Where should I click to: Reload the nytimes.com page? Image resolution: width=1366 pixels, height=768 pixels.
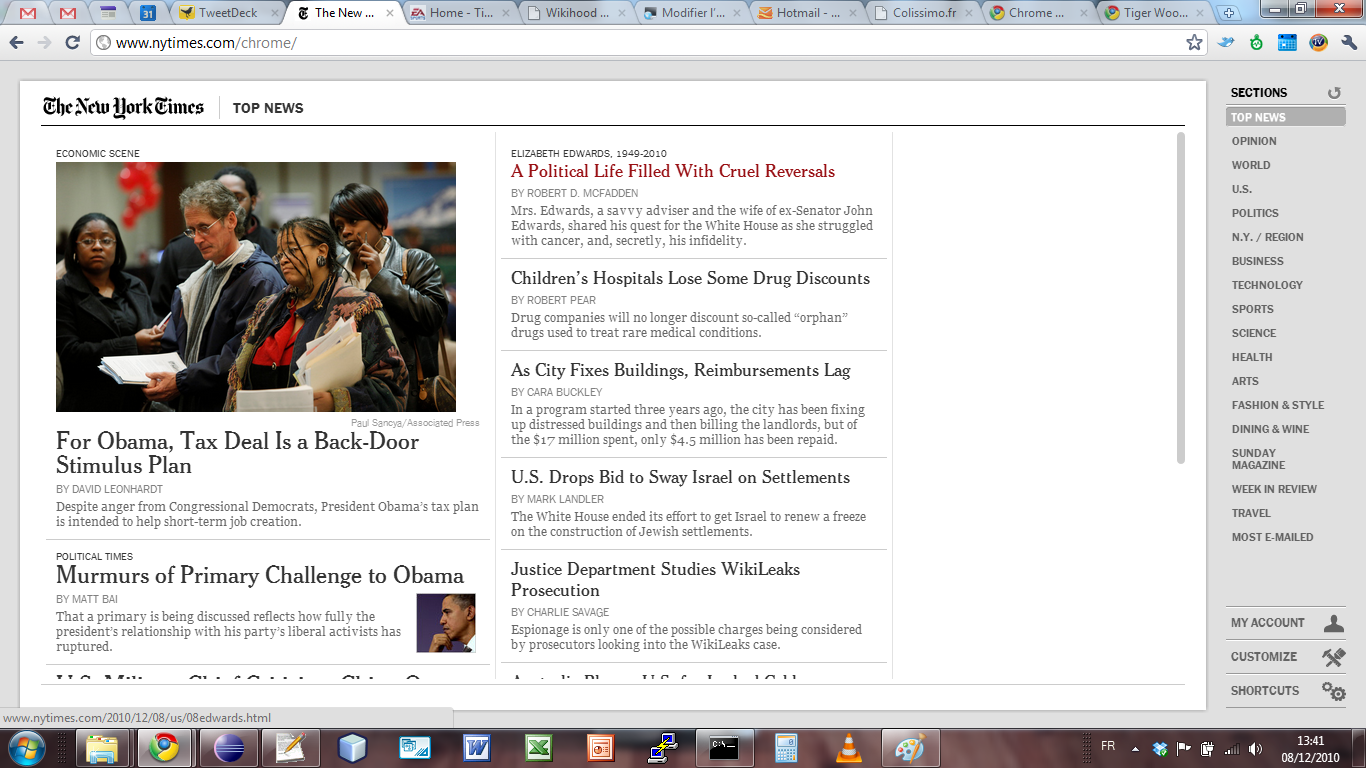[x=72, y=43]
